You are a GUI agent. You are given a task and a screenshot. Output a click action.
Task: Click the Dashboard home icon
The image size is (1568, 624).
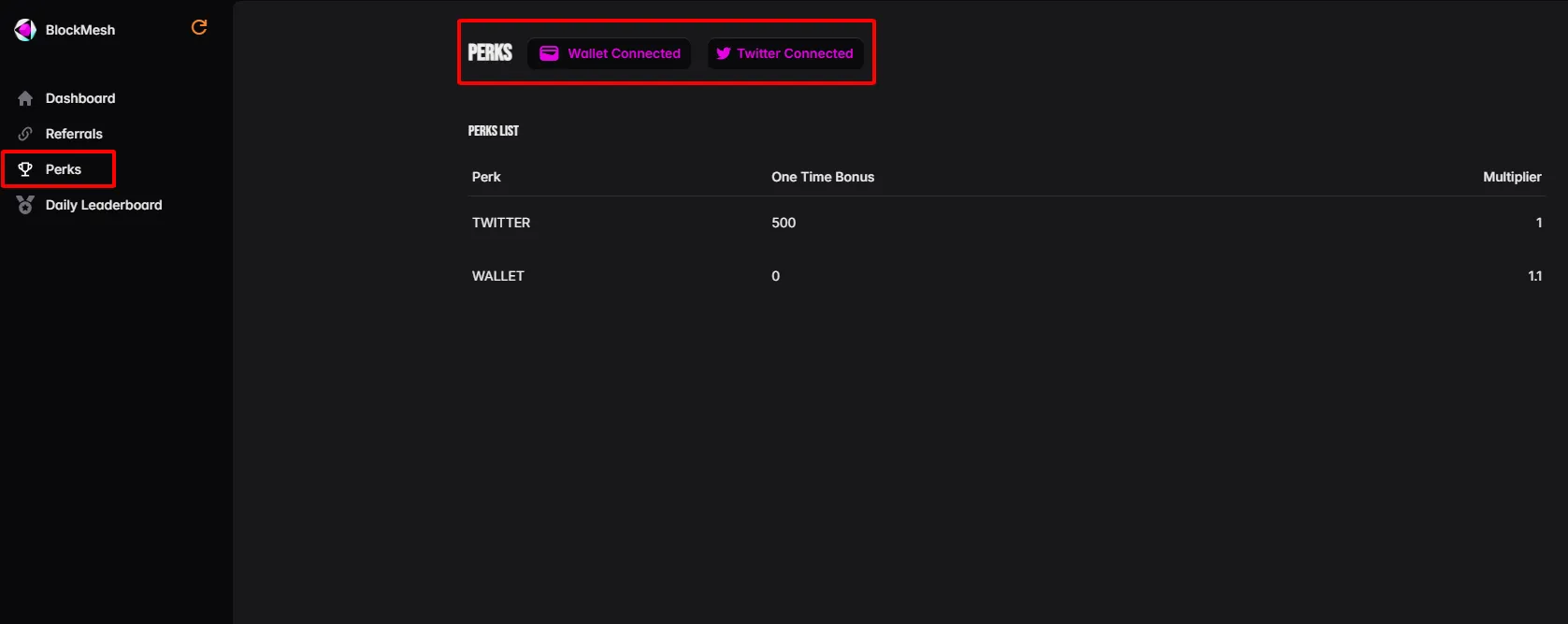(x=25, y=98)
